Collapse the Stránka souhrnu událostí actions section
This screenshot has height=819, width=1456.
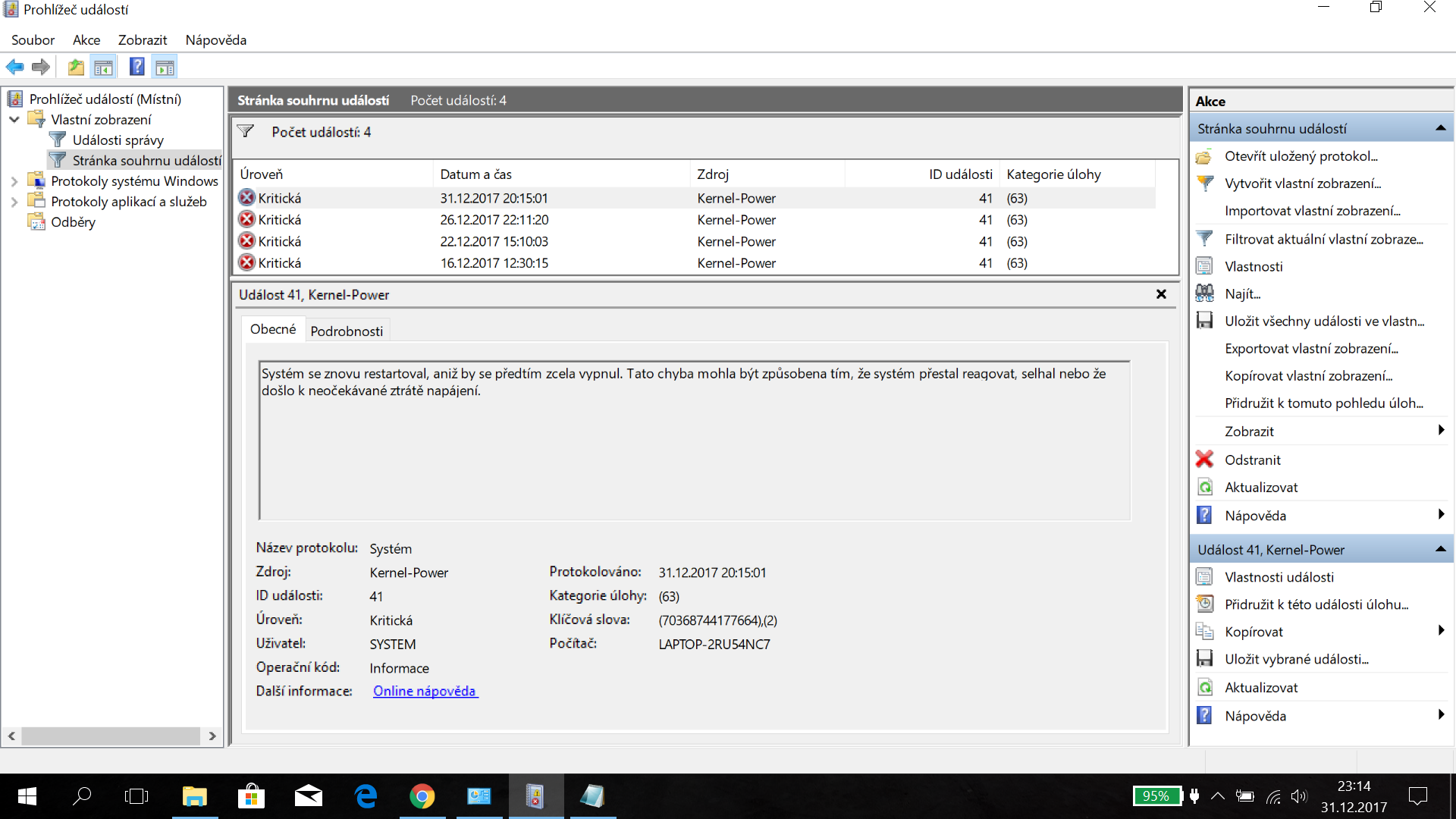click(x=1440, y=128)
